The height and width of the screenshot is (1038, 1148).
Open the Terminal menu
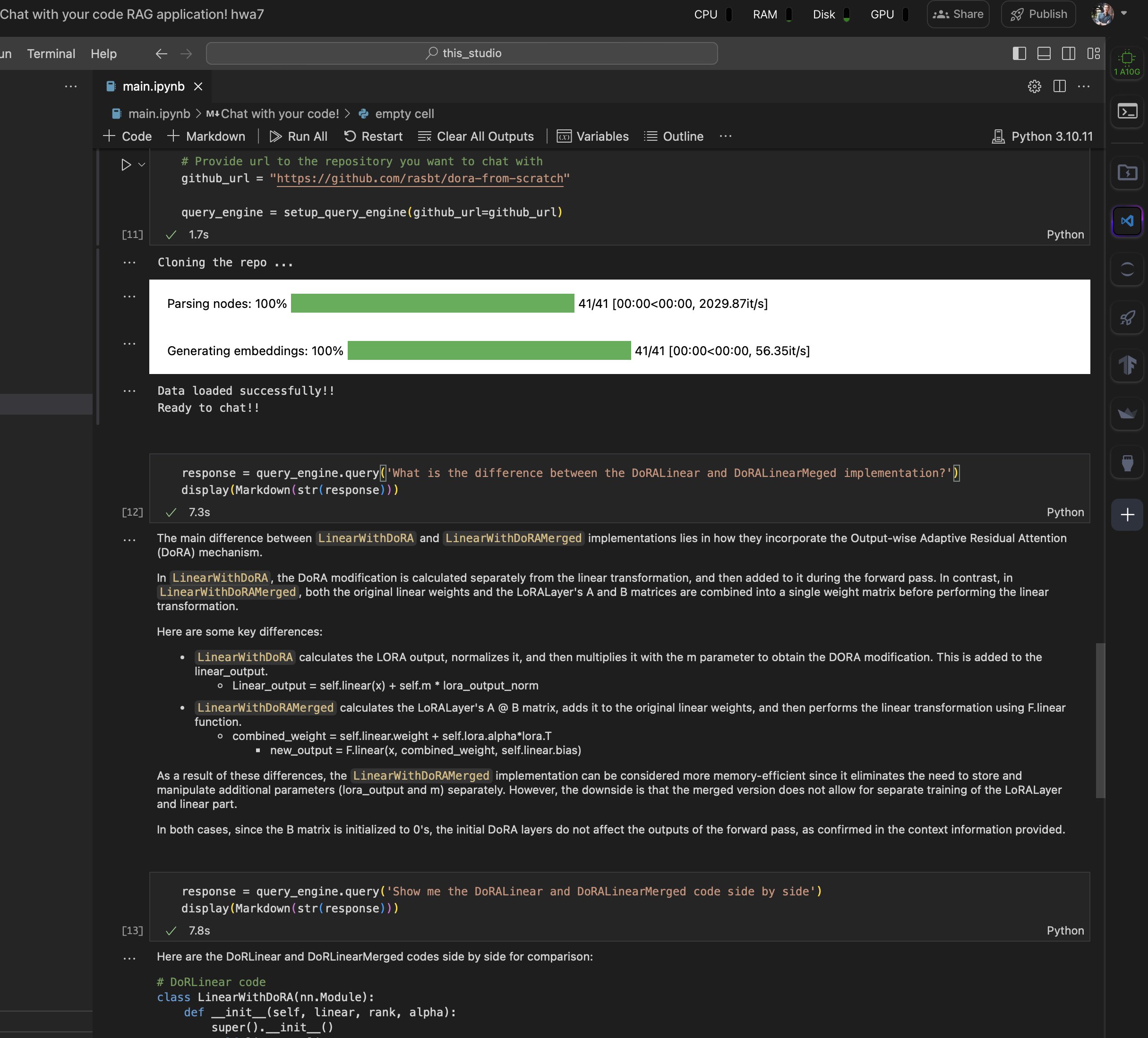[51, 53]
